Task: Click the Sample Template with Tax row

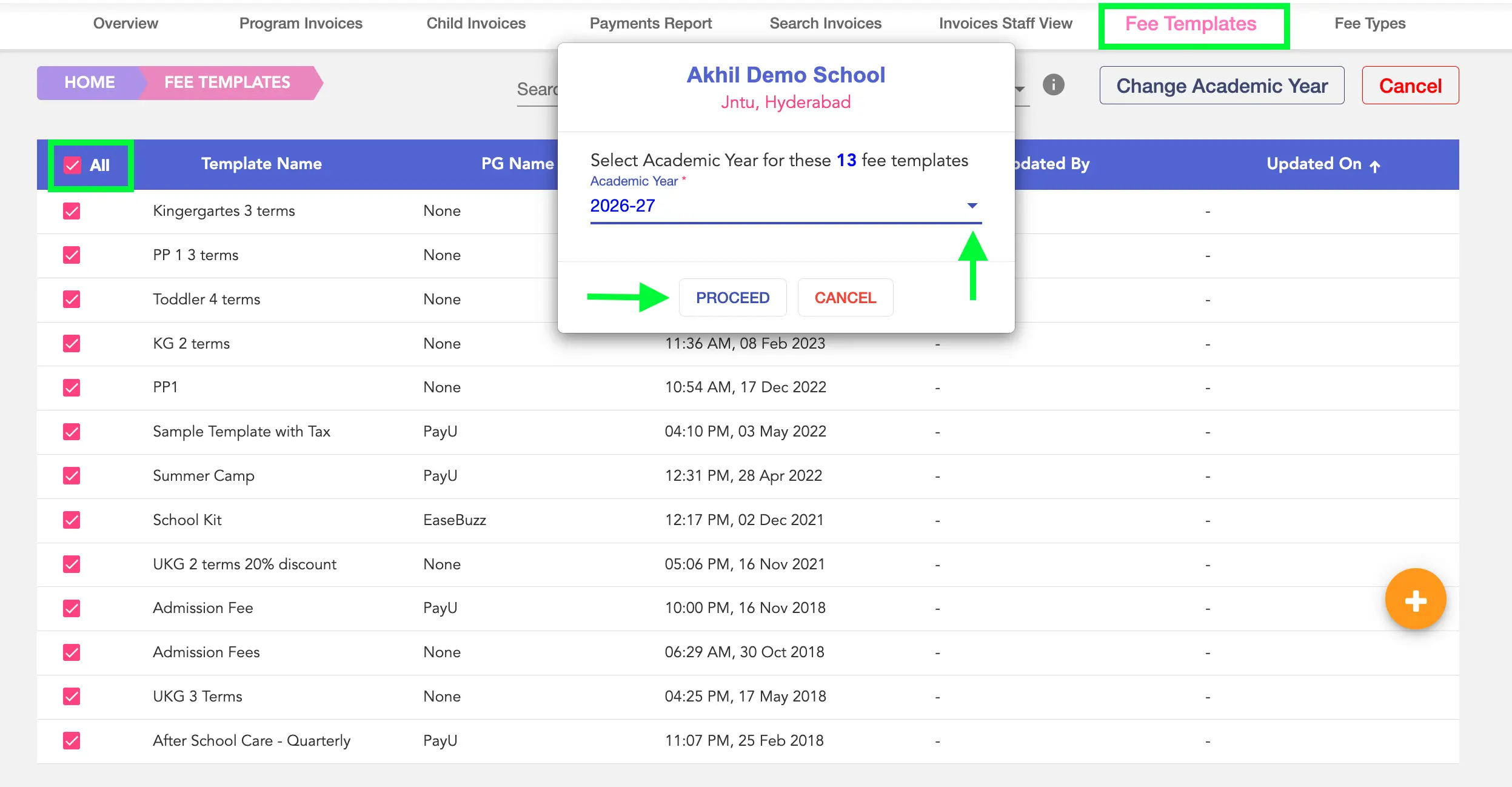Action: click(748, 432)
